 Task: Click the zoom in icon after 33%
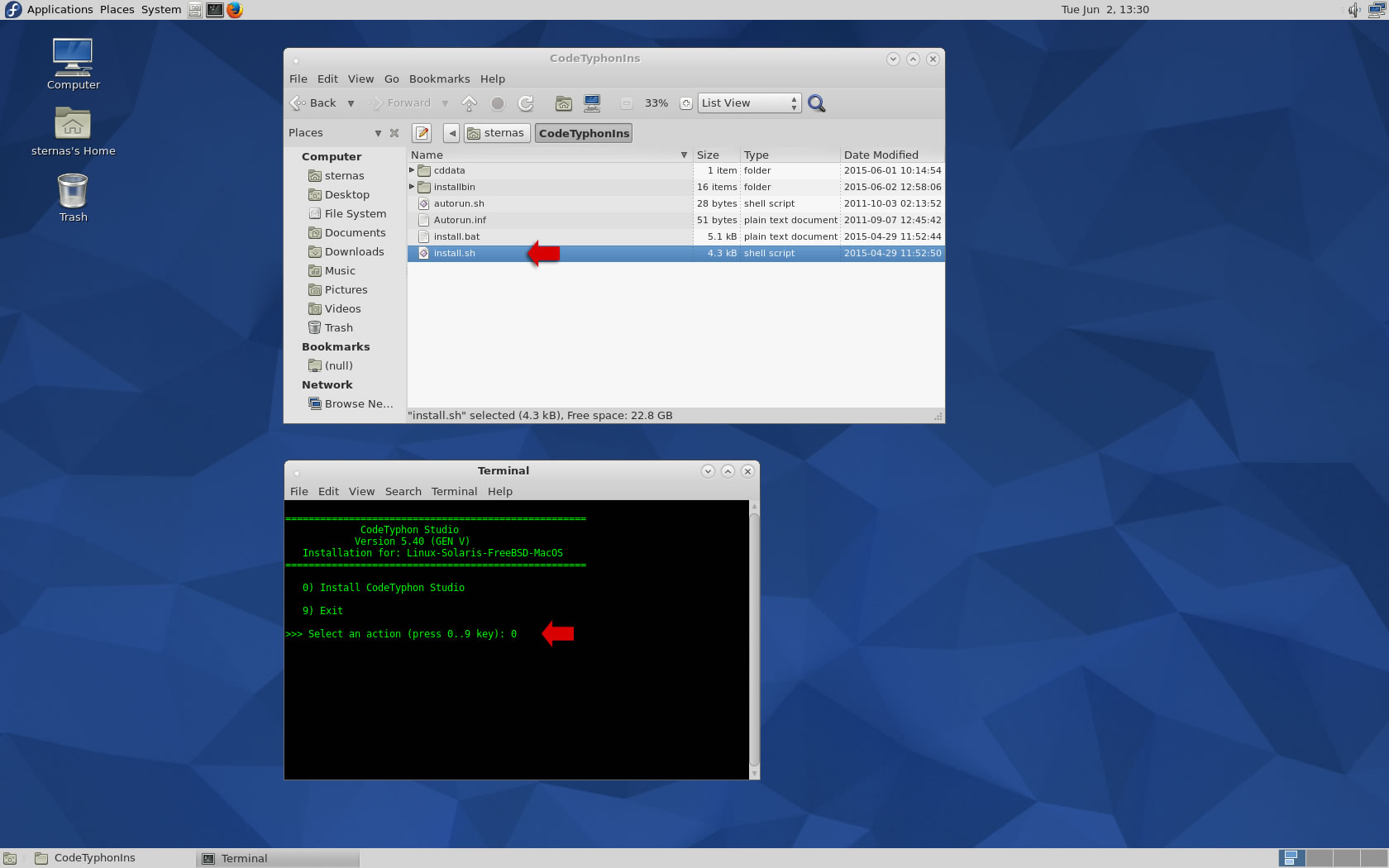tap(686, 103)
